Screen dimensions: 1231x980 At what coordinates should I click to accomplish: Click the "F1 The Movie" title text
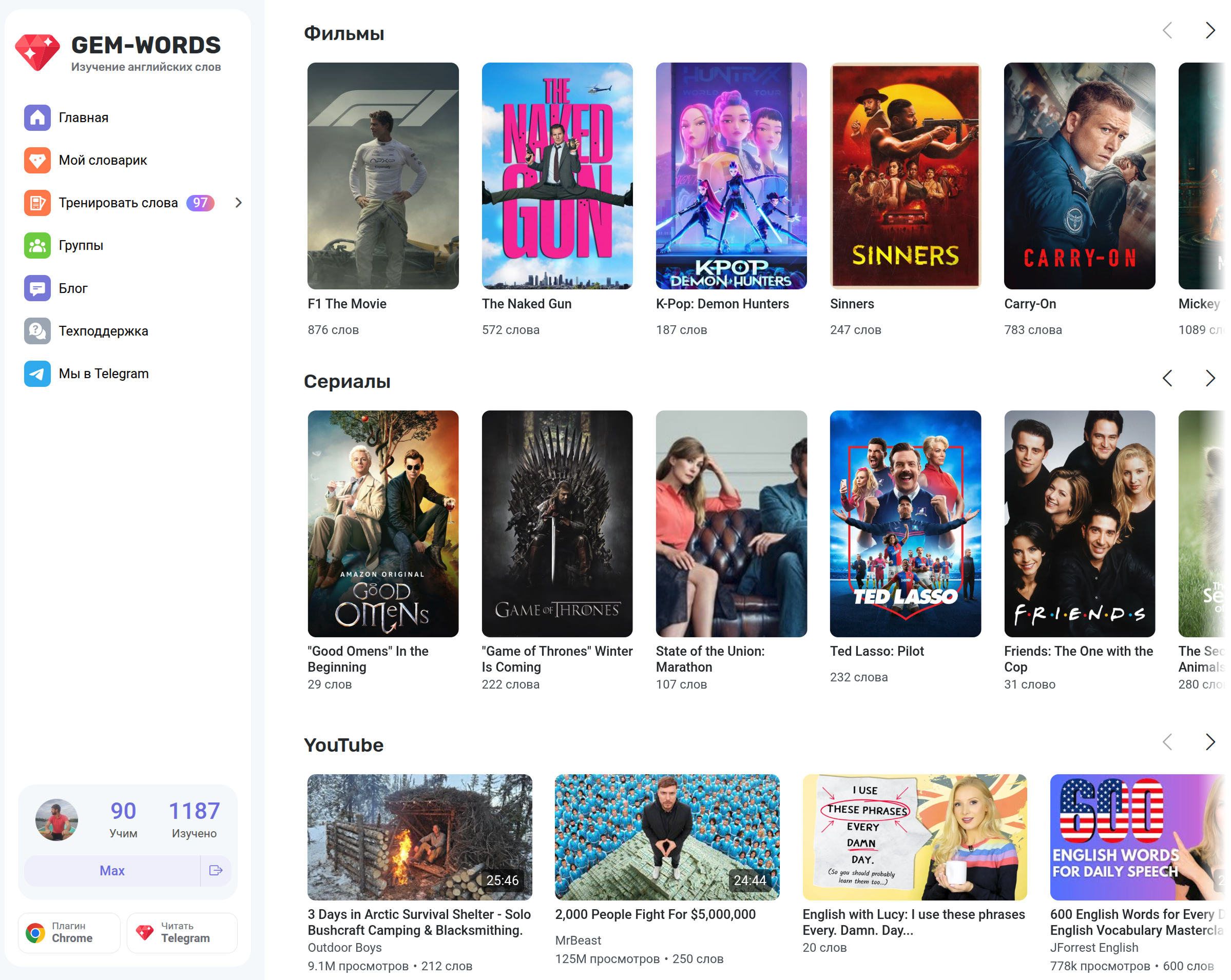tap(347, 304)
